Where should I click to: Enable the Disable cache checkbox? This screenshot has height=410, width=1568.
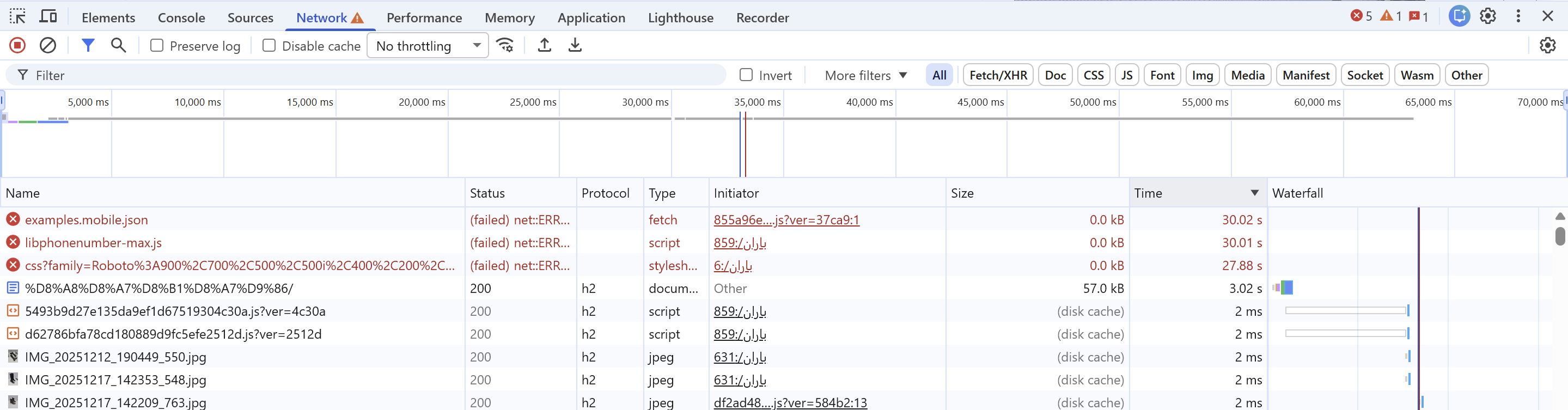pos(269,46)
